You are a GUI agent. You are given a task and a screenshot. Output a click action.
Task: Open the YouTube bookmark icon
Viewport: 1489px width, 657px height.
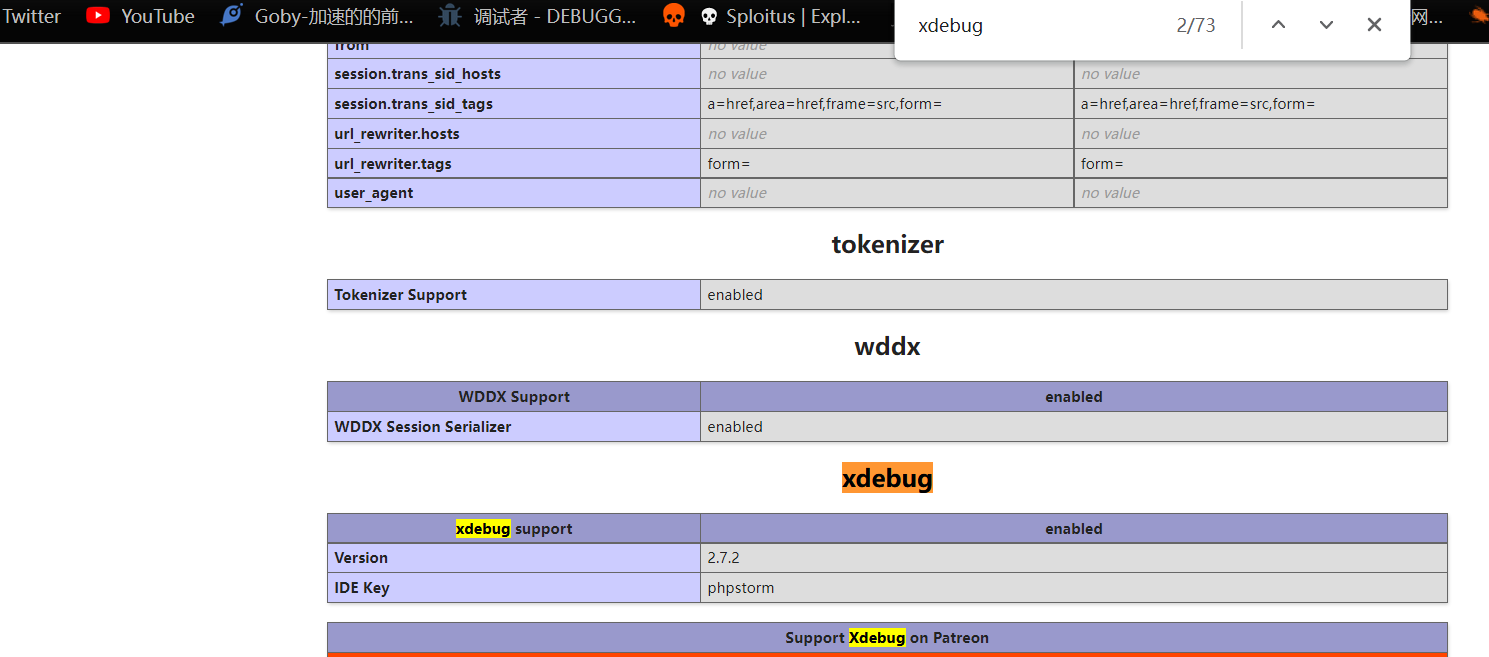point(98,16)
